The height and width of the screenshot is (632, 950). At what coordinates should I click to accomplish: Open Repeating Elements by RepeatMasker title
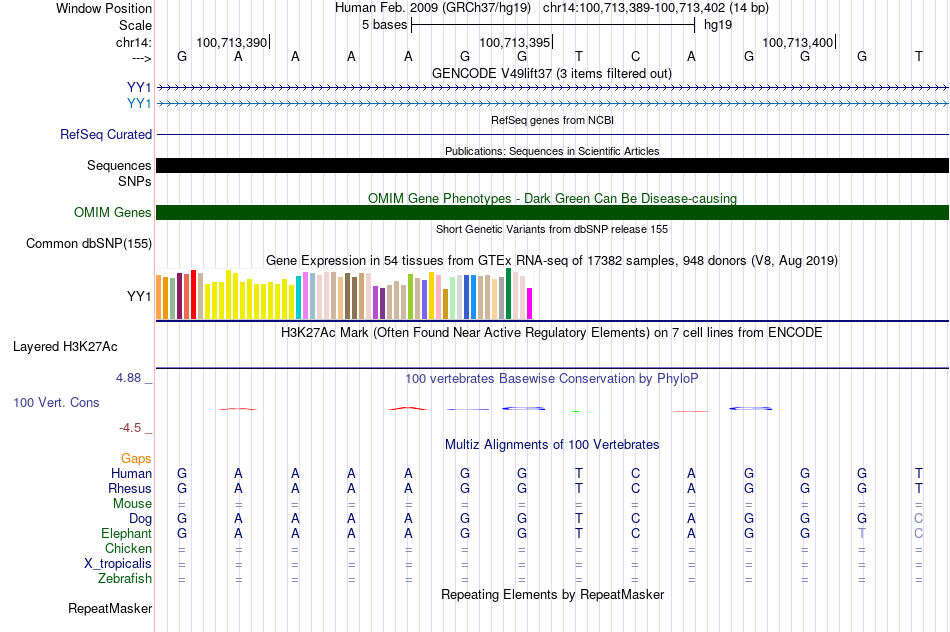pyautogui.click(x=552, y=594)
